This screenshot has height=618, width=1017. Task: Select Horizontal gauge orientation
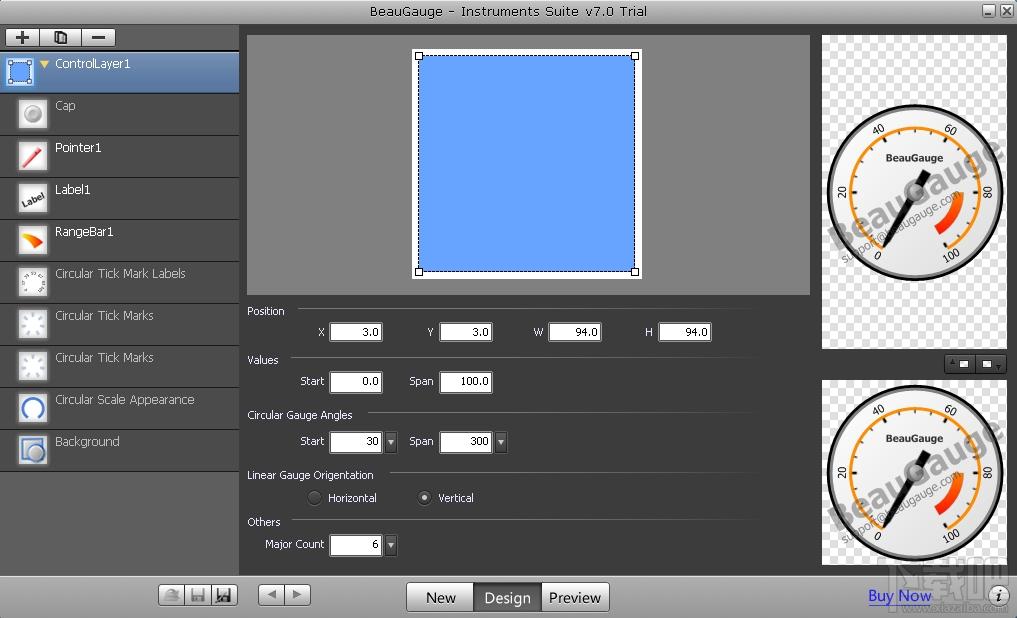coord(314,498)
